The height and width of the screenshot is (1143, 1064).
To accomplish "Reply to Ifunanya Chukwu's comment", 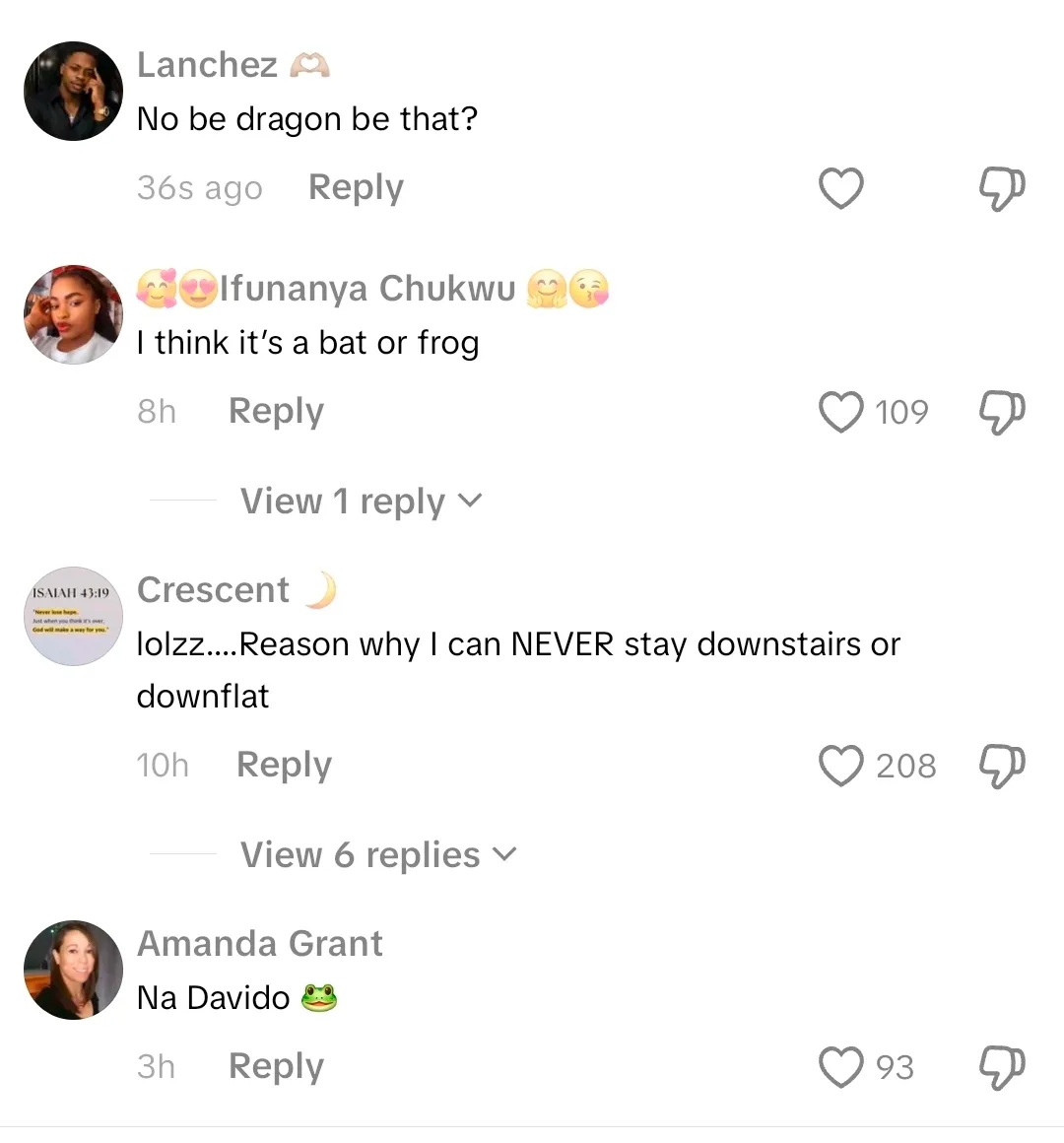I will click(276, 411).
